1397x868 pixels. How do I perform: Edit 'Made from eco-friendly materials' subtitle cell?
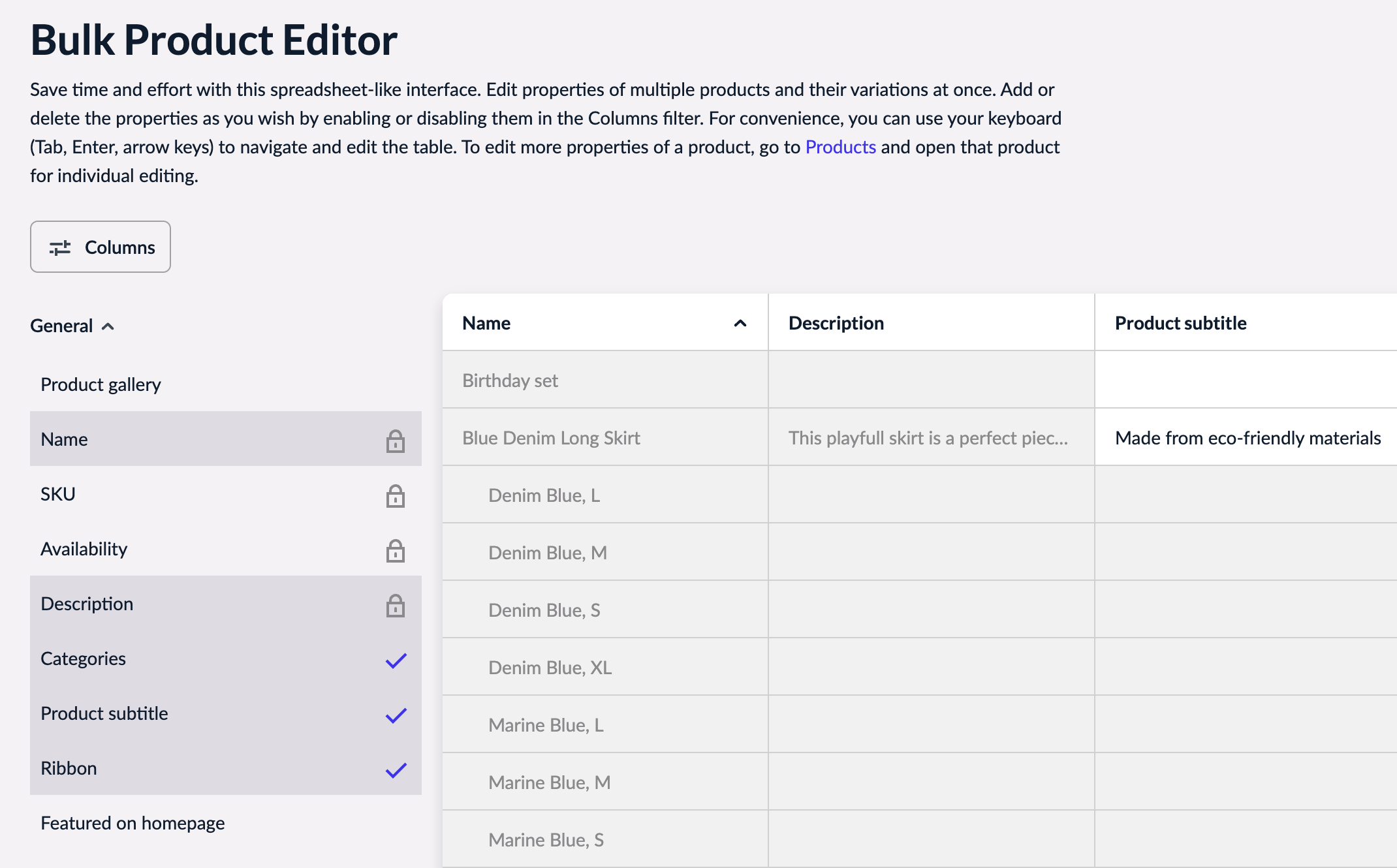pos(1246,437)
